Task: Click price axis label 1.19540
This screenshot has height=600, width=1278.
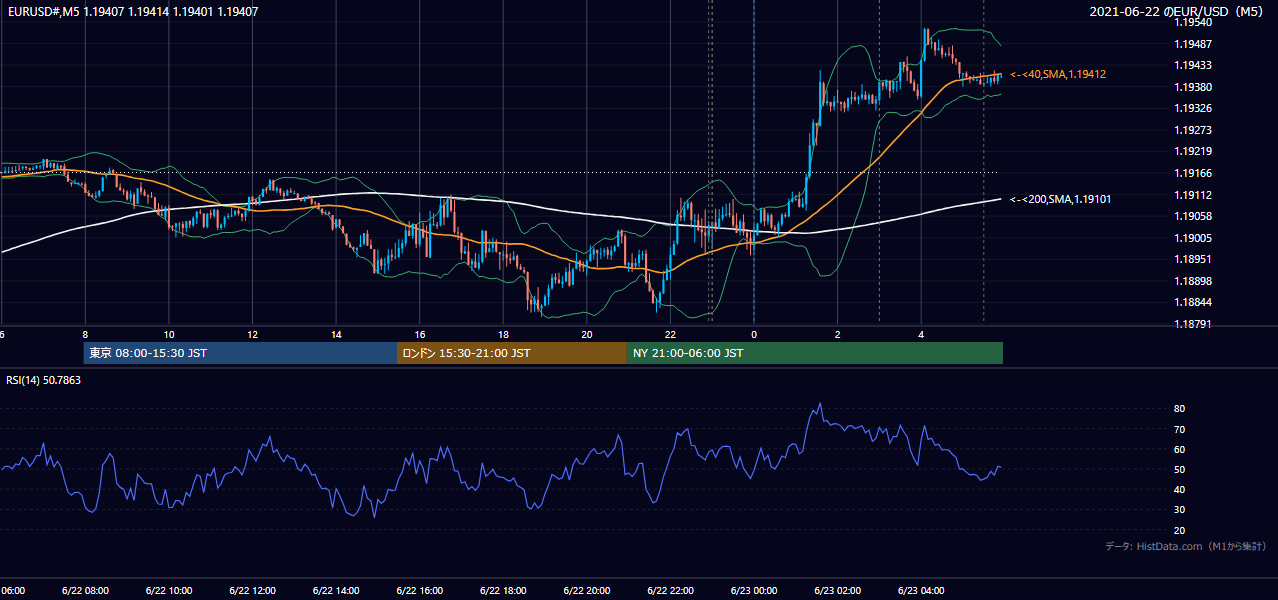Action: point(1192,22)
